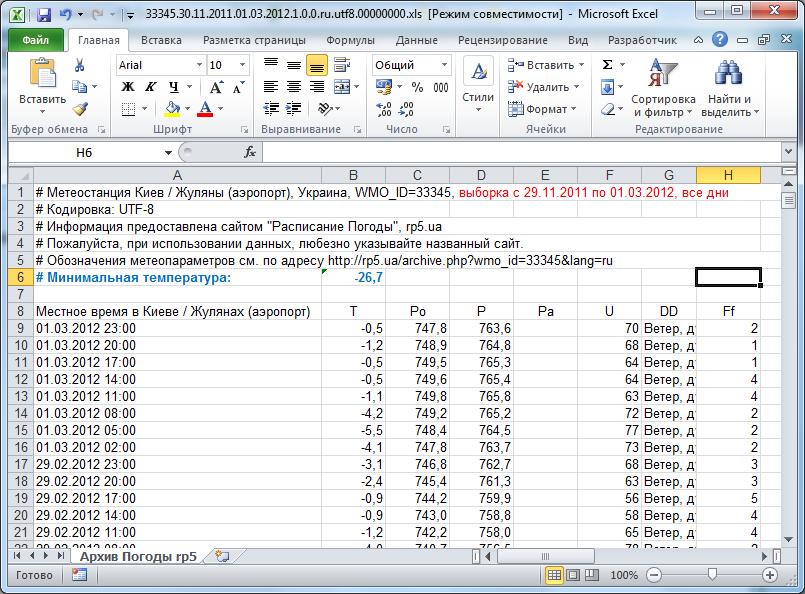
Task: Open AutoSum (Σ) in Редактирование group
Action: [607, 63]
